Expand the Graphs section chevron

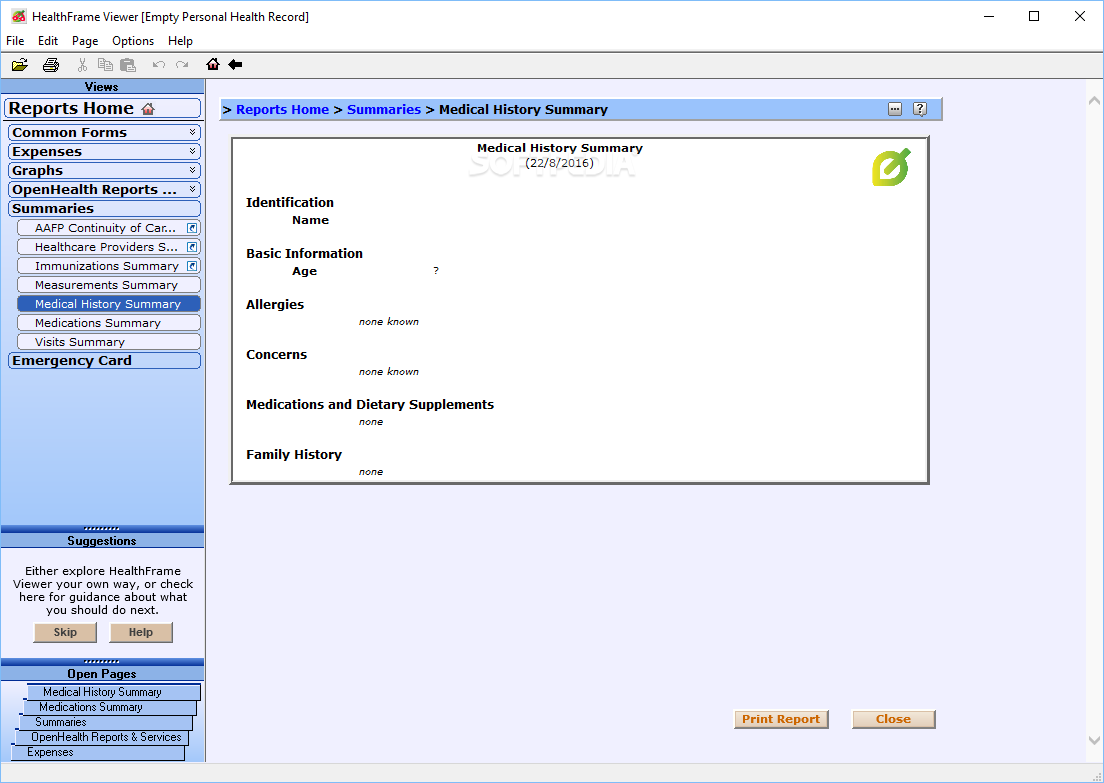192,170
